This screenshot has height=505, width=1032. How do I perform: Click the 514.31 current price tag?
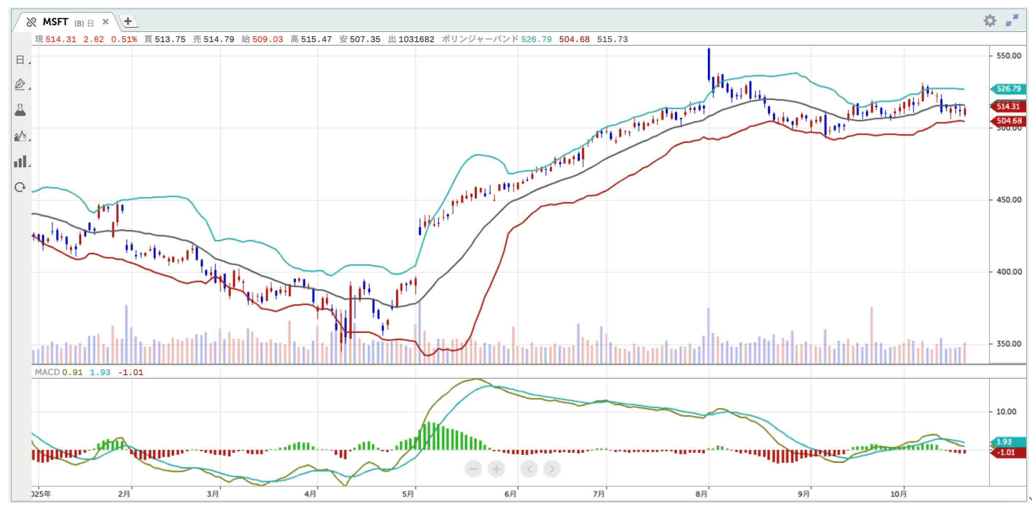tap(1008, 106)
